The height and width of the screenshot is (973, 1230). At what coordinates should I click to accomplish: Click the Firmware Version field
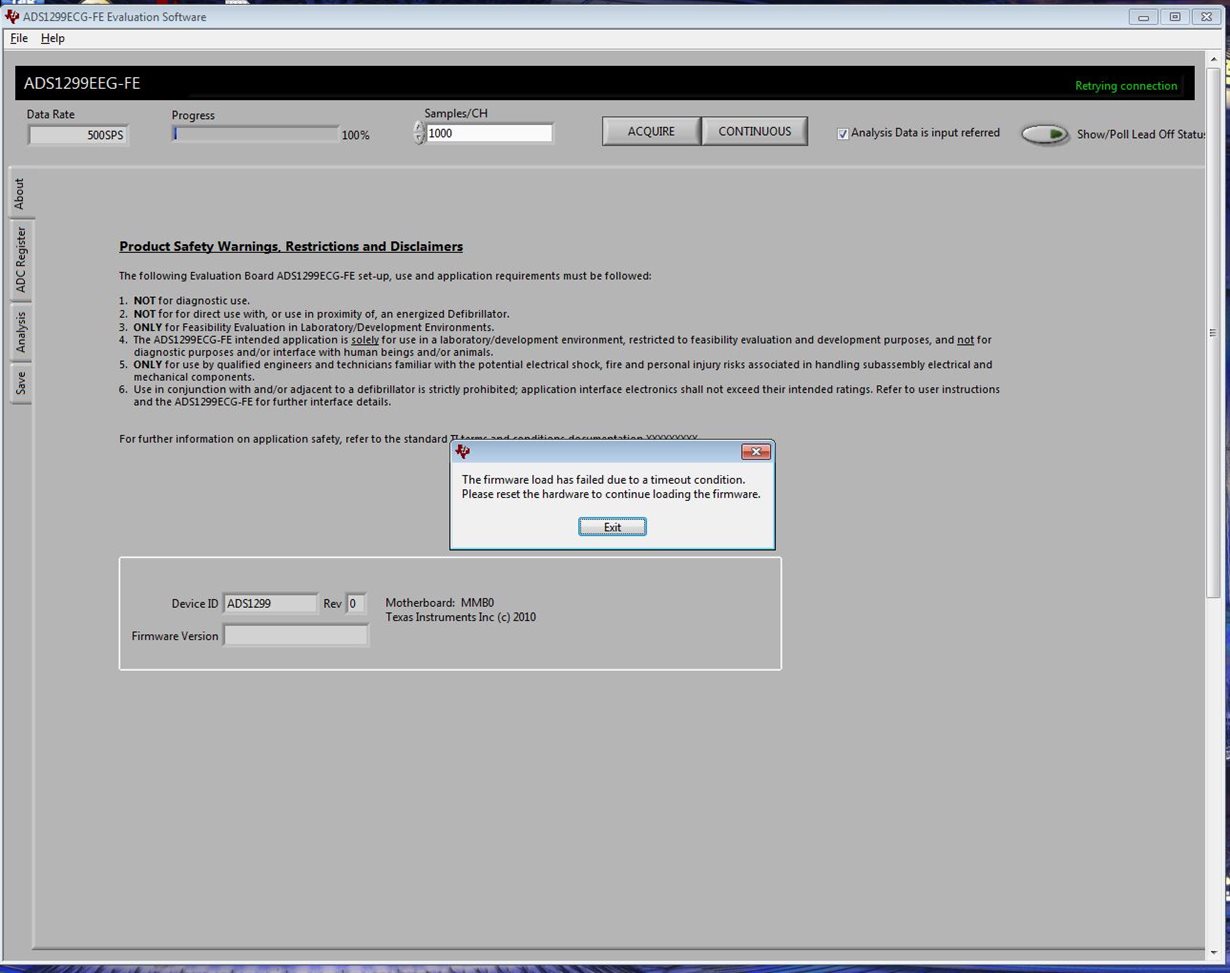295,635
